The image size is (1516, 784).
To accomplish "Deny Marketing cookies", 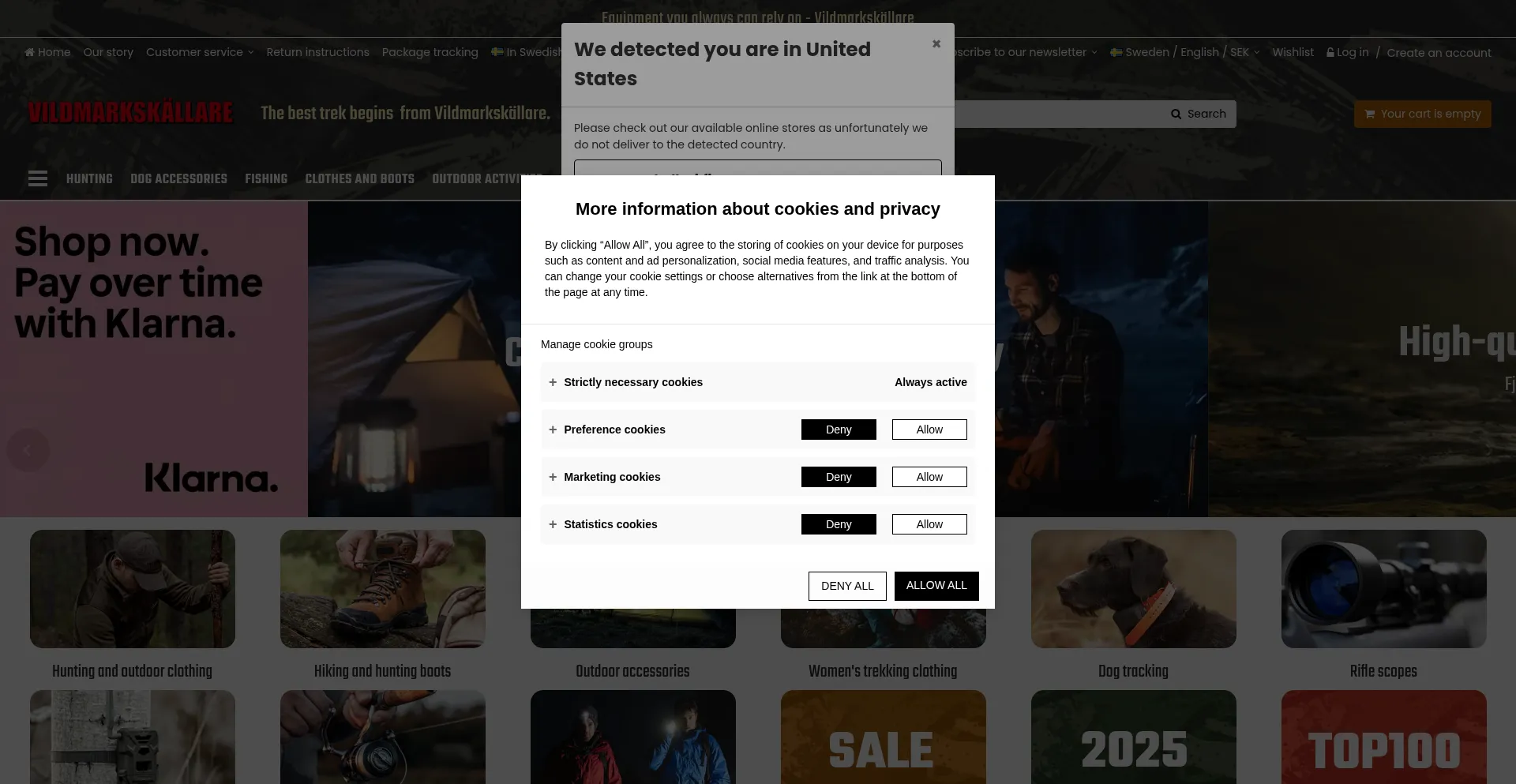I will click(x=838, y=477).
